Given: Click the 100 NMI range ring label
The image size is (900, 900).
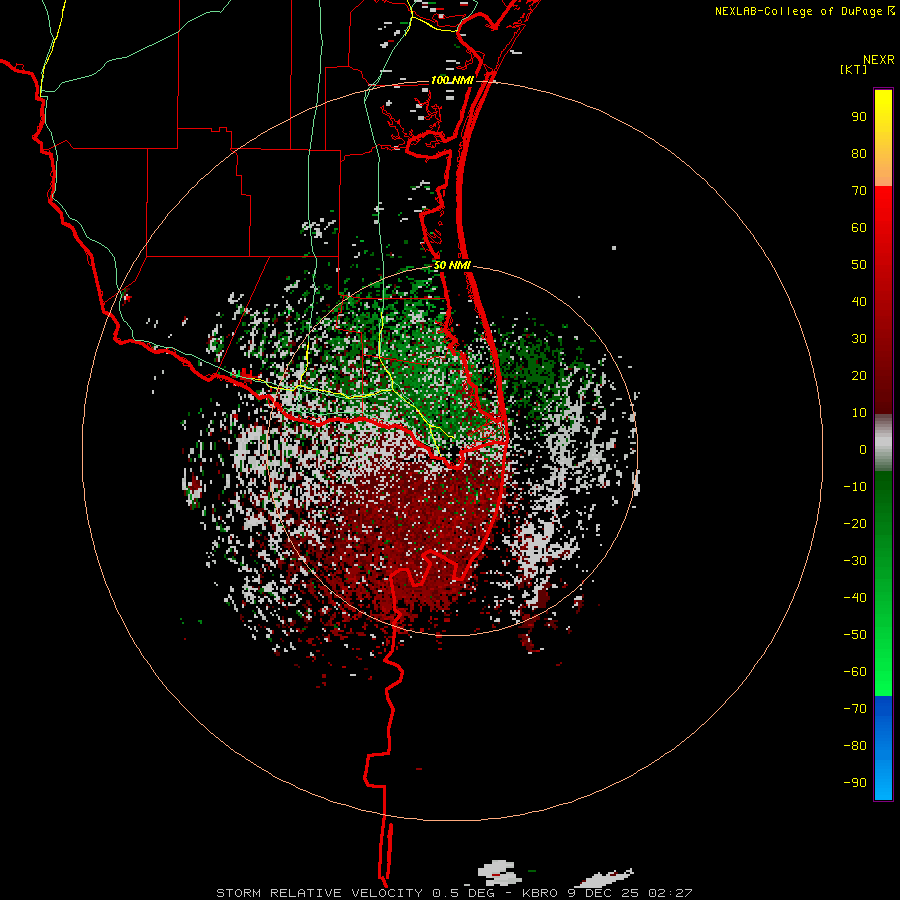Looking at the screenshot, I should click(x=452, y=80).
